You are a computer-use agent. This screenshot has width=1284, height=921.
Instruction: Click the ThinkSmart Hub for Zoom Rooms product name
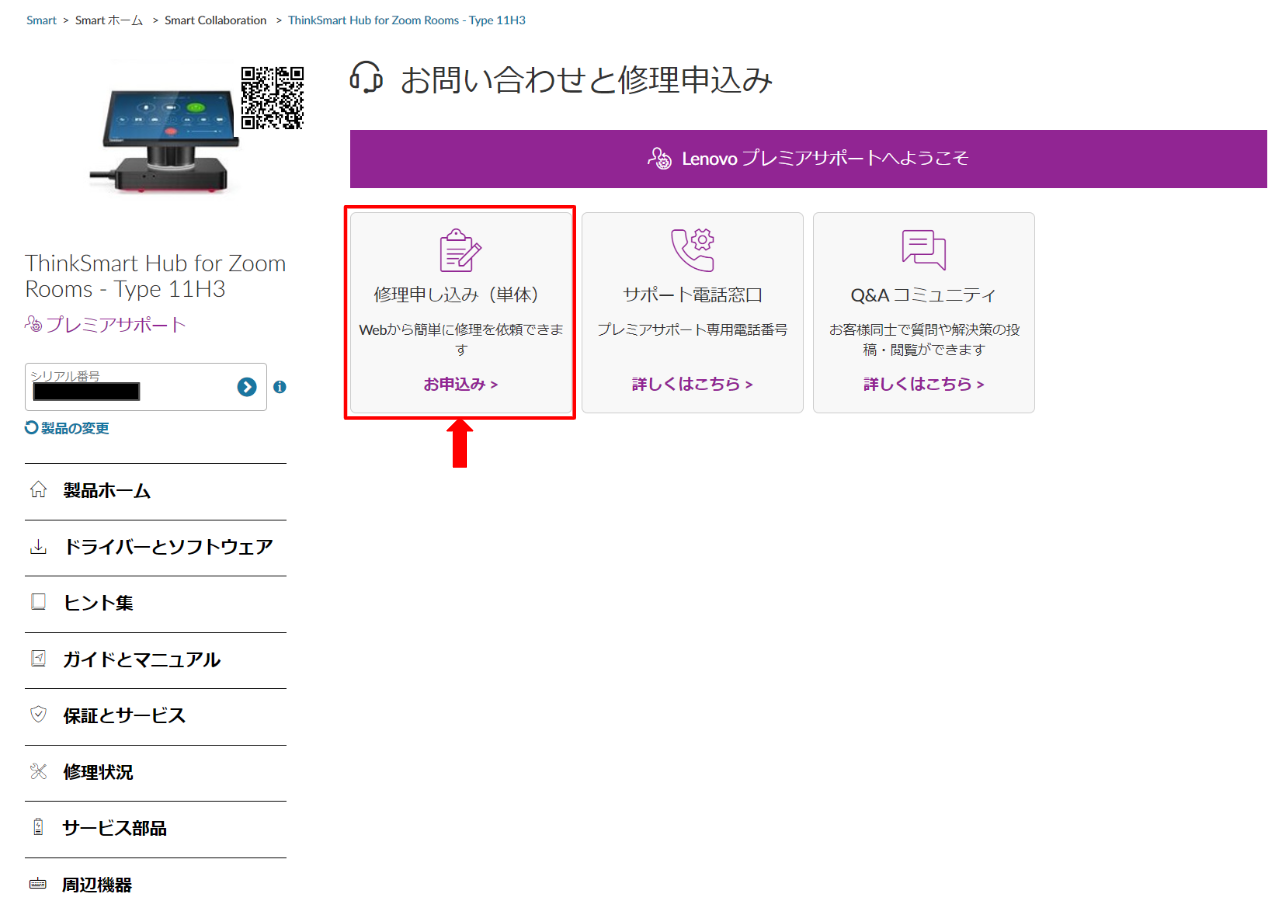click(x=155, y=277)
